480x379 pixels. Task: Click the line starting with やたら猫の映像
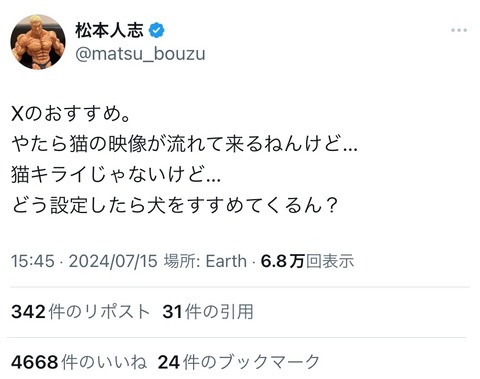point(184,144)
